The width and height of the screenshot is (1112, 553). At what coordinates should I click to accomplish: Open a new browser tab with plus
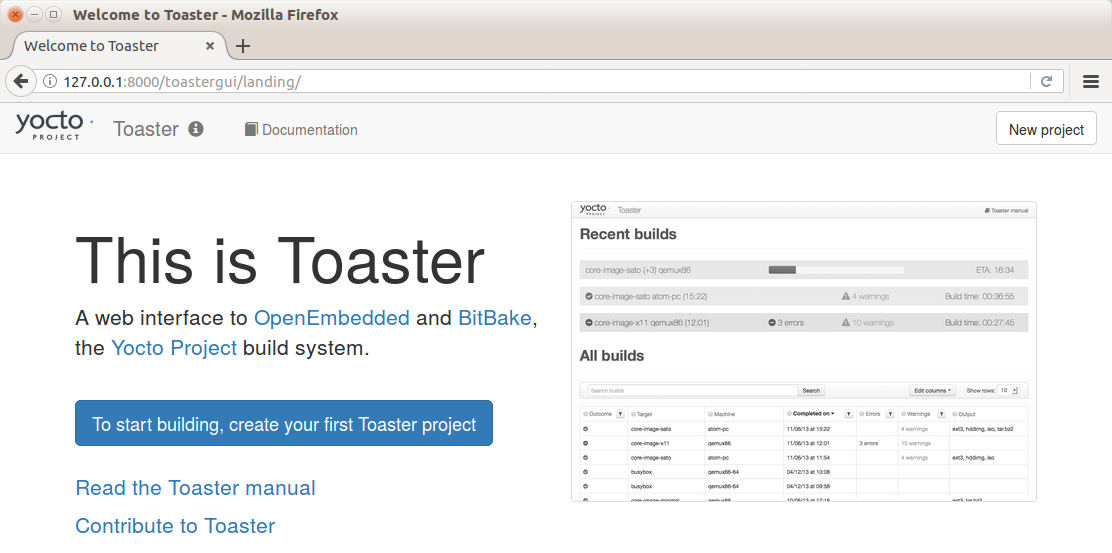click(x=243, y=47)
